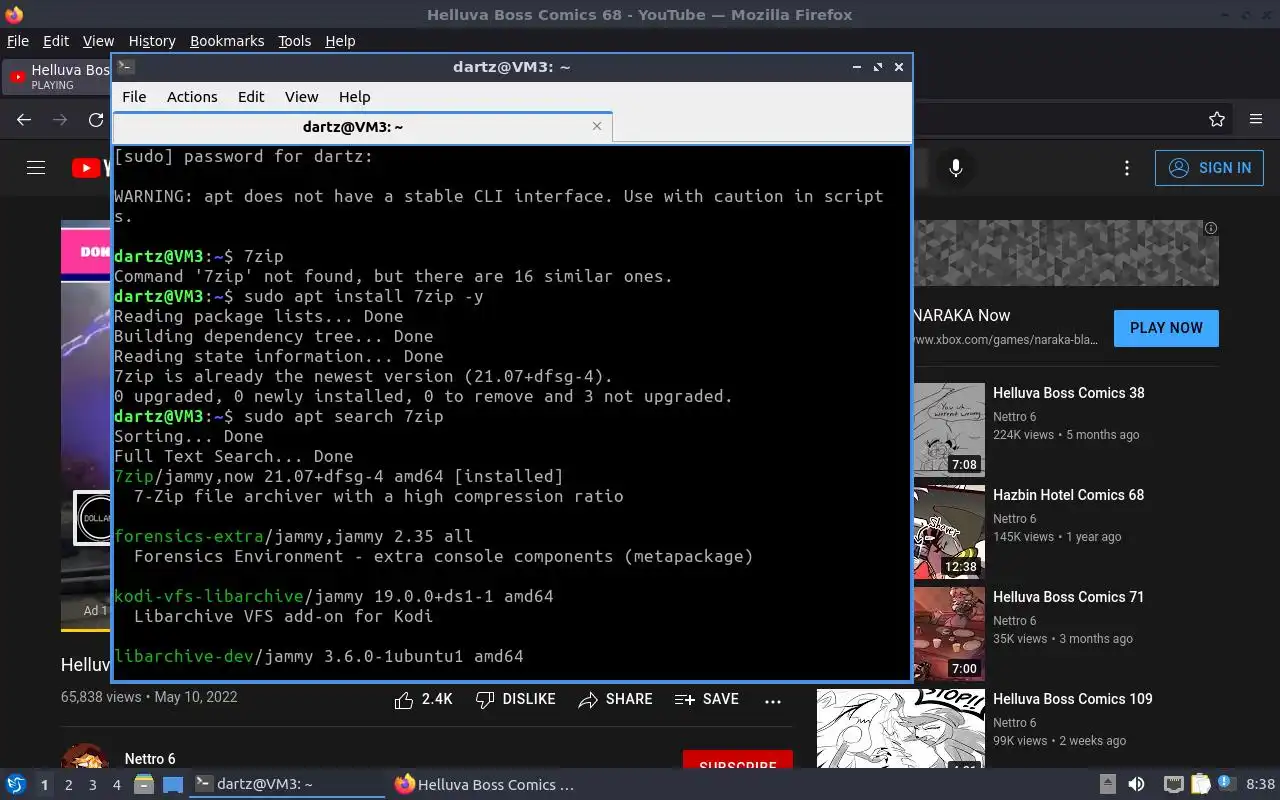Click thumbnail of Hazbin Hotel Comics 68
This screenshot has width=1280, height=800.
pyautogui.click(x=949, y=532)
